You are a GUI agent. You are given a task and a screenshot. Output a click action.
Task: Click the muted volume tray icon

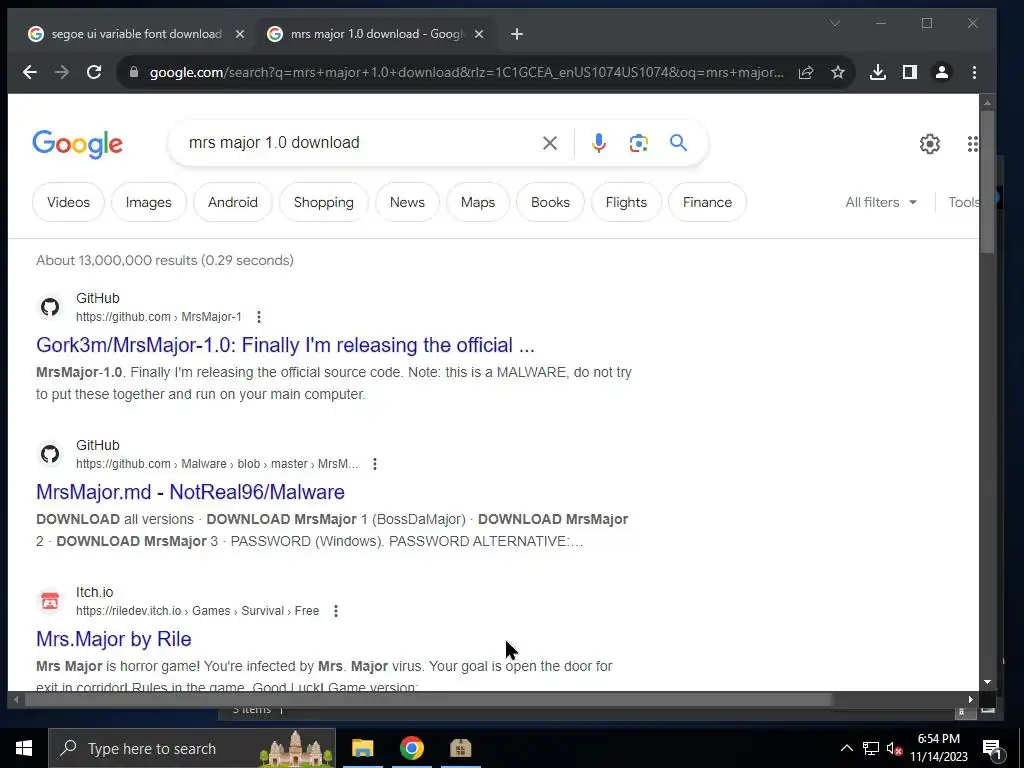coord(895,748)
